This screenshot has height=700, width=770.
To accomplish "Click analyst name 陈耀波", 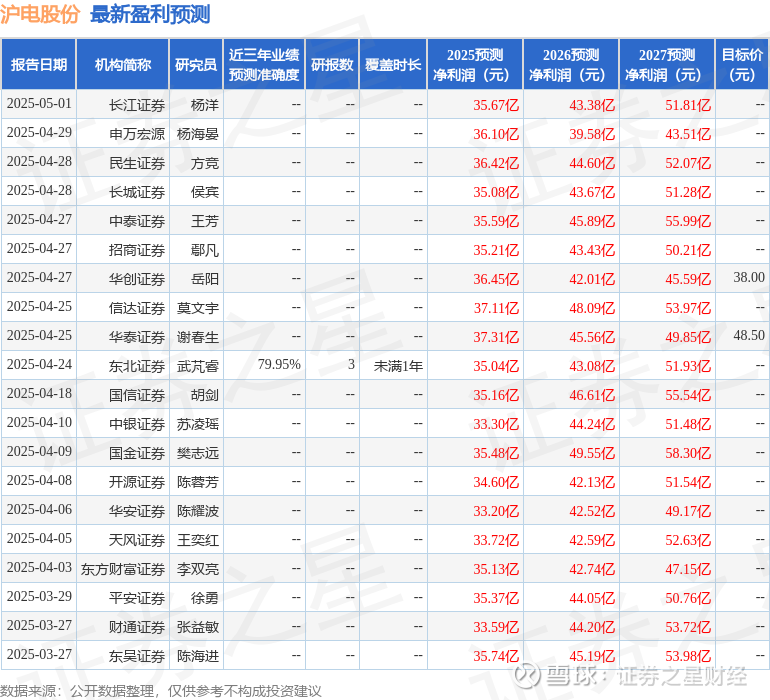I will 198,511.
